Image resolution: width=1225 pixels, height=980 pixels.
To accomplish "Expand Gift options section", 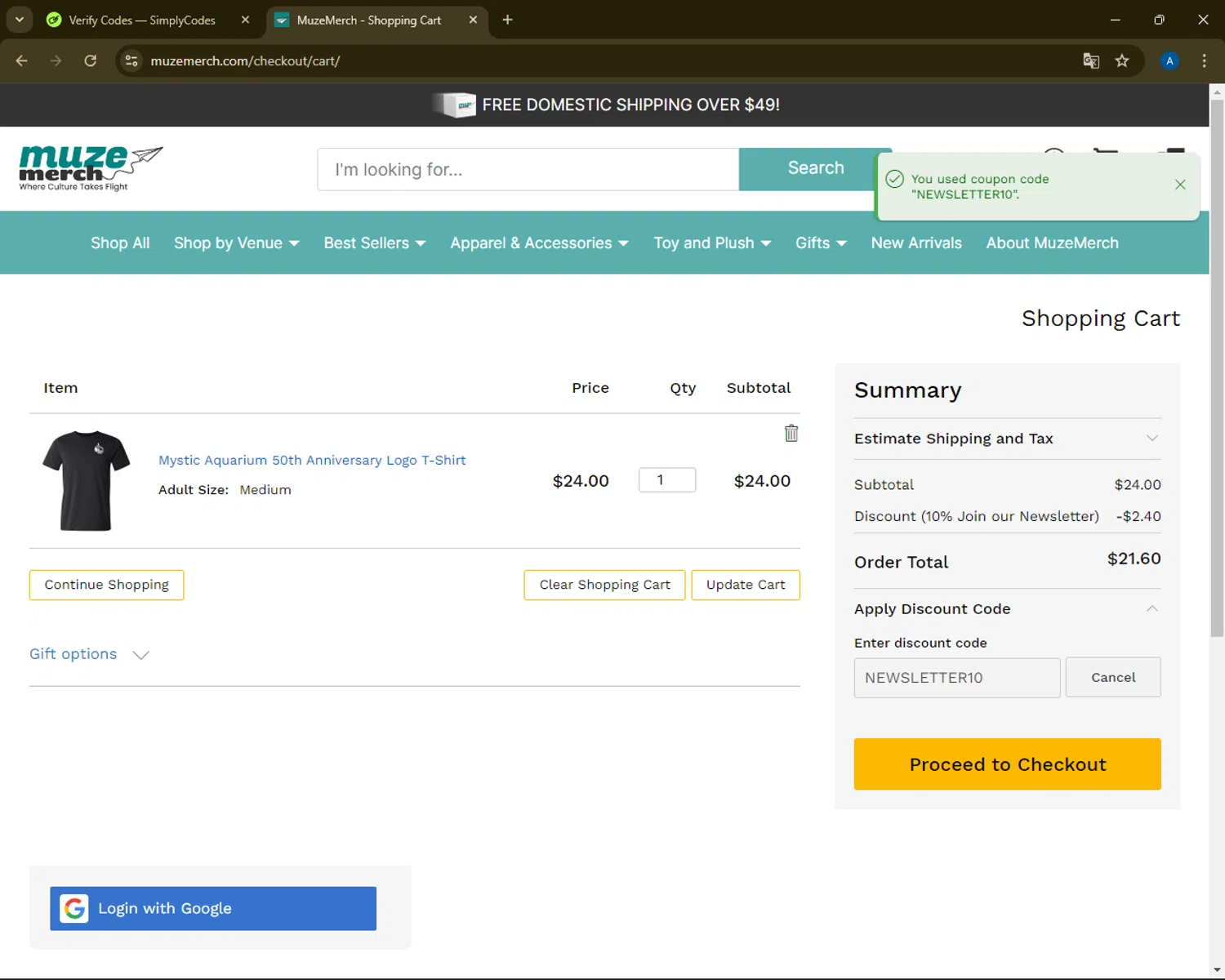I will (89, 654).
